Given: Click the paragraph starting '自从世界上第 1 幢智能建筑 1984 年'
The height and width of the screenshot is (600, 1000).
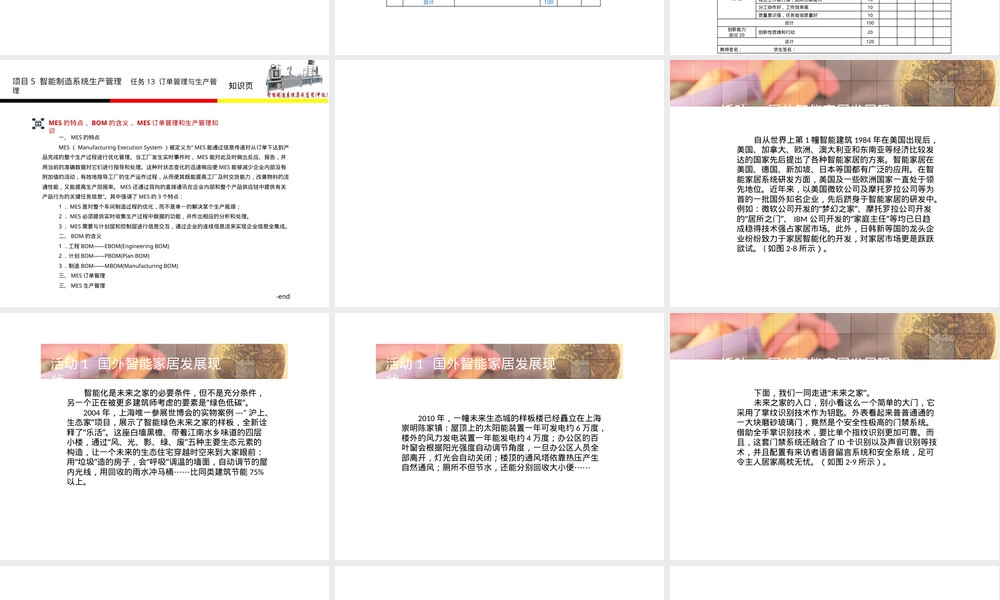Looking at the screenshot, I should [837, 194].
